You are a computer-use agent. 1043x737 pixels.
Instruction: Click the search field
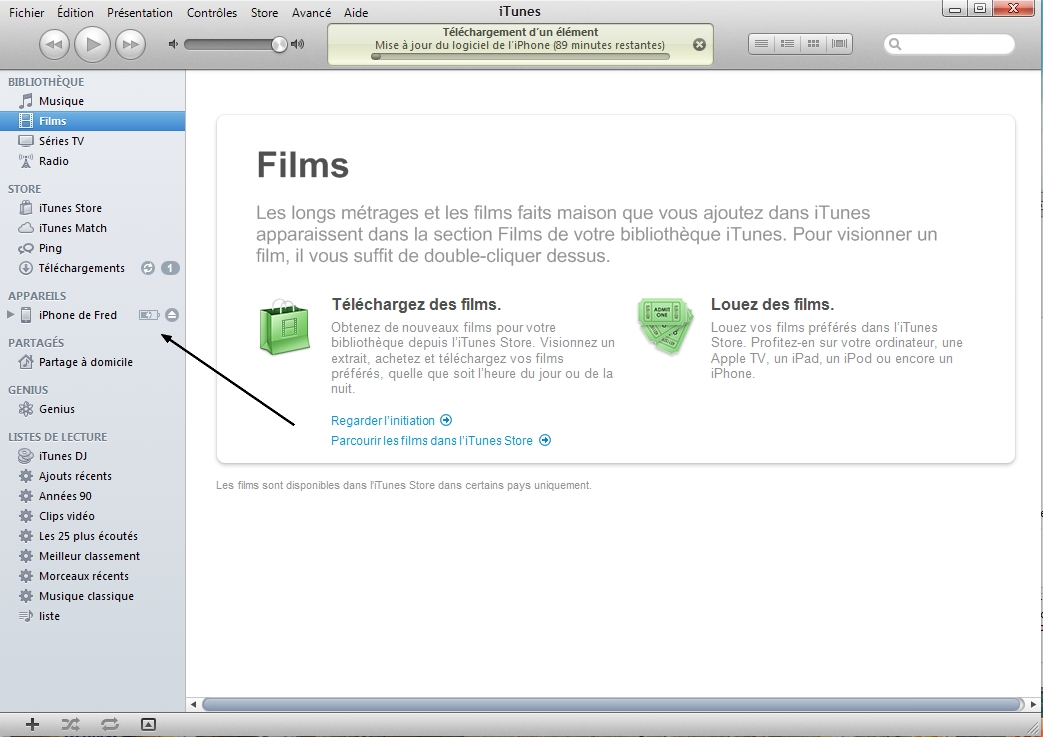949,45
